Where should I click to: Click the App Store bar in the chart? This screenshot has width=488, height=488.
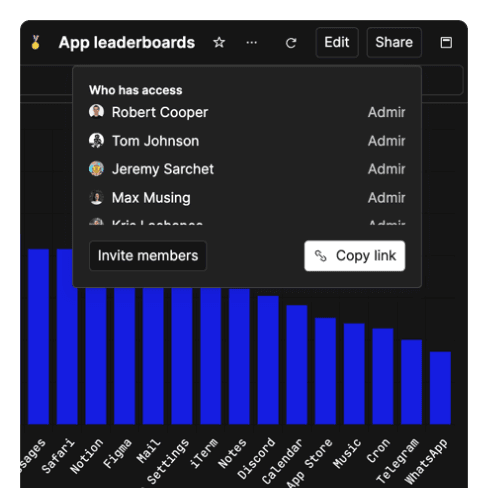point(325,371)
